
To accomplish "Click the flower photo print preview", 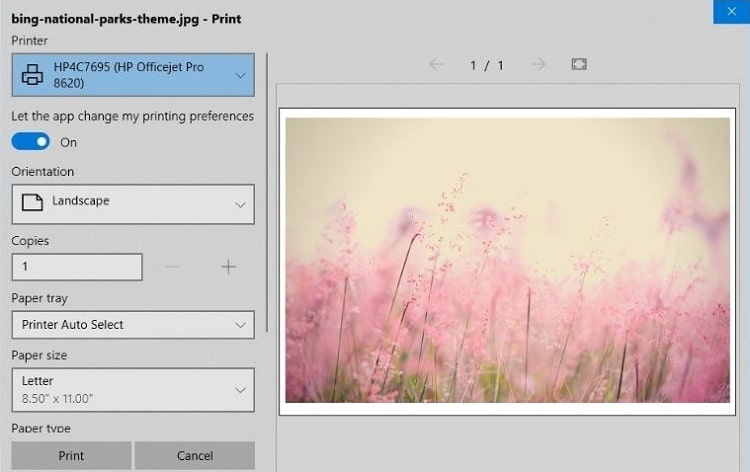I will [507, 261].
